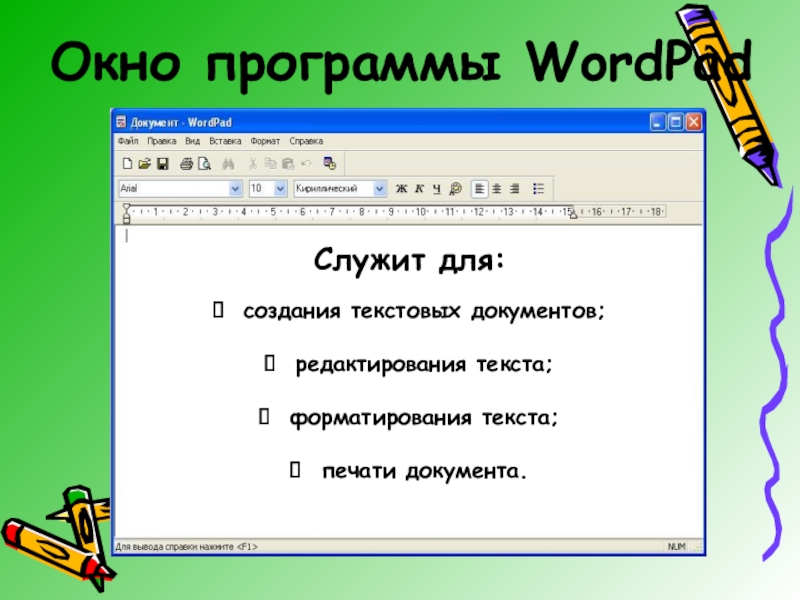Click the Undo arrow icon
Viewport: 800px width, 600px height.
pyautogui.click(x=306, y=164)
